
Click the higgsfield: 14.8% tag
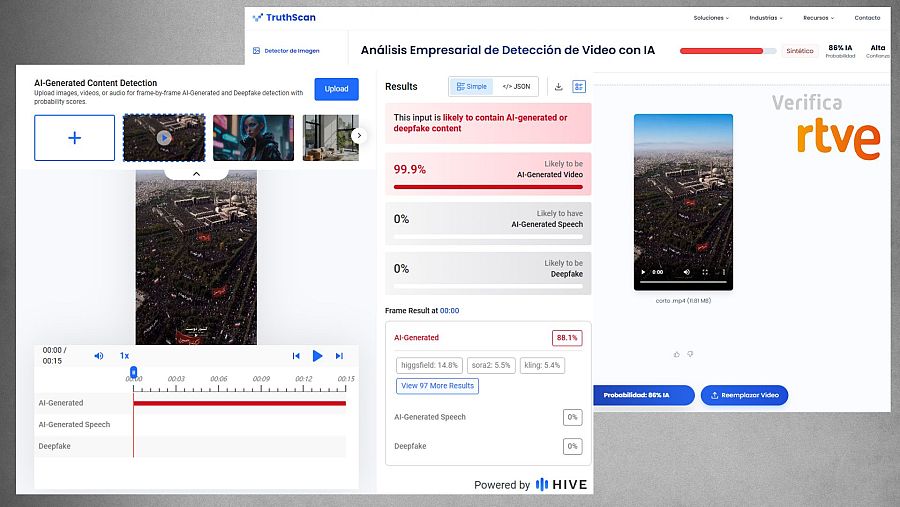click(429, 365)
